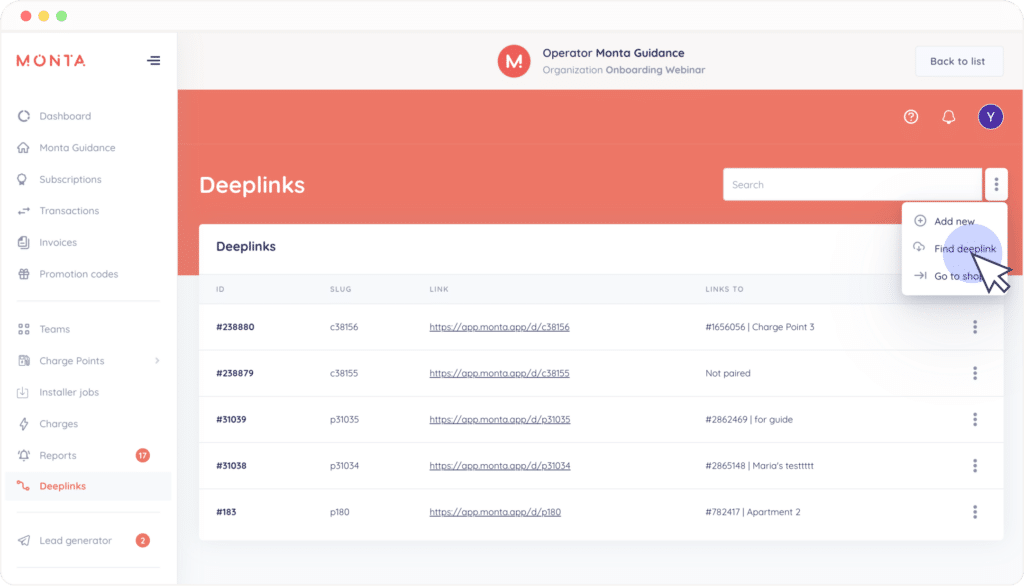Open link https://app.monta.app/d/p31035
Image resolution: width=1024 pixels, height=586 pixels.
(500, 419)
